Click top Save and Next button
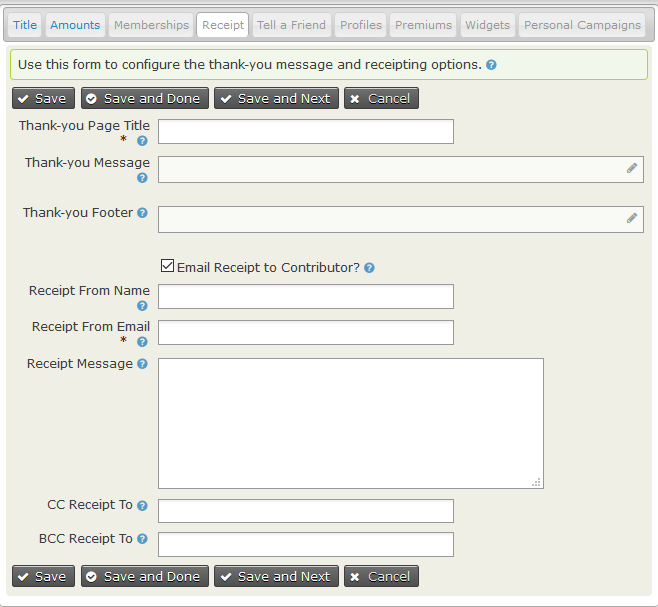This screenshot has width=658, height=607. 276,99
